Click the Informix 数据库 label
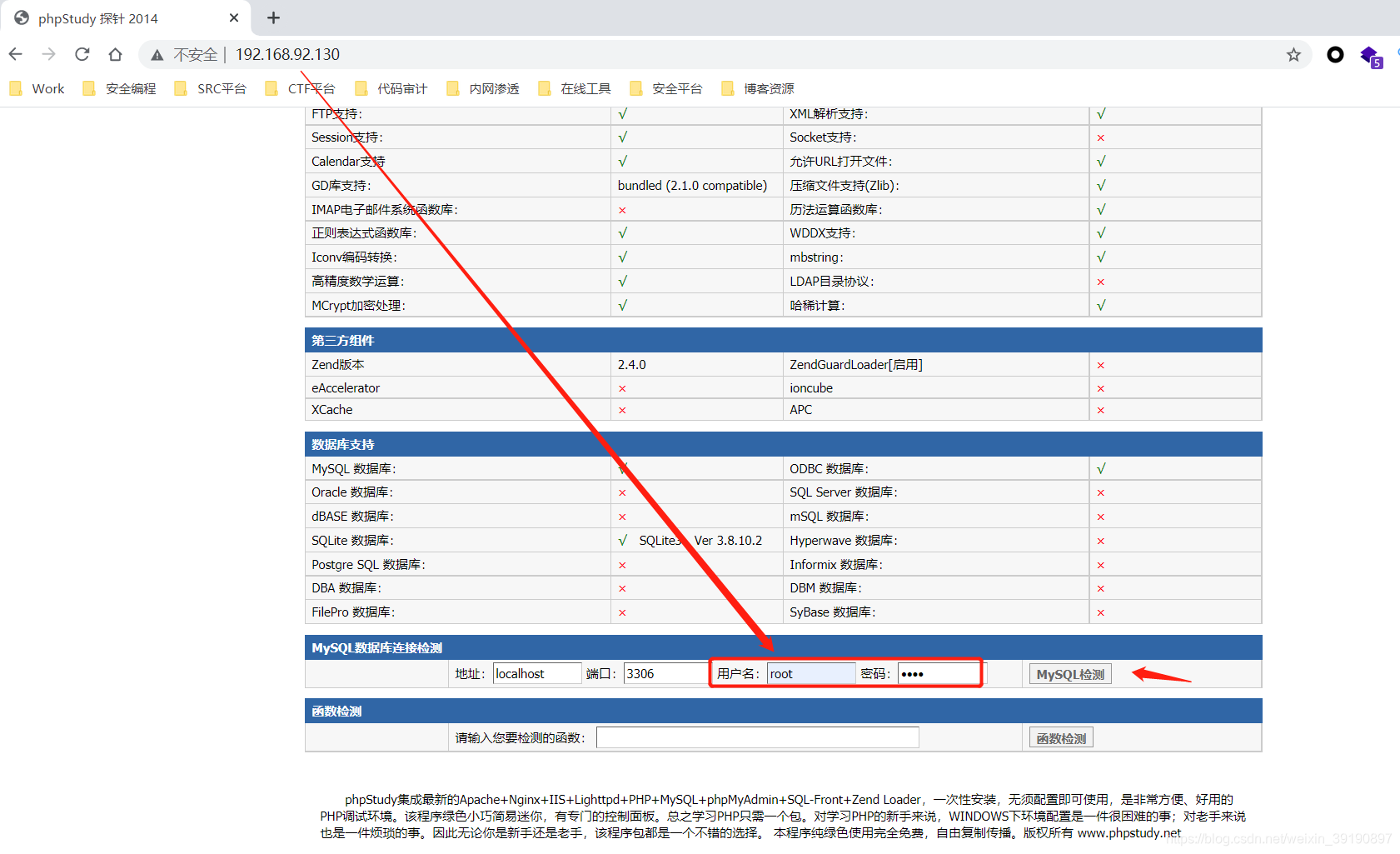1400x854 pixels. coord(836,564)
